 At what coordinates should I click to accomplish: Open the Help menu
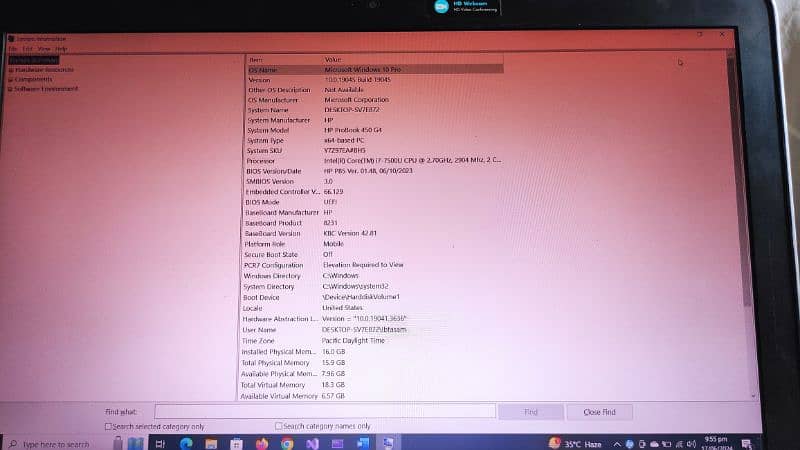(61, 49)
